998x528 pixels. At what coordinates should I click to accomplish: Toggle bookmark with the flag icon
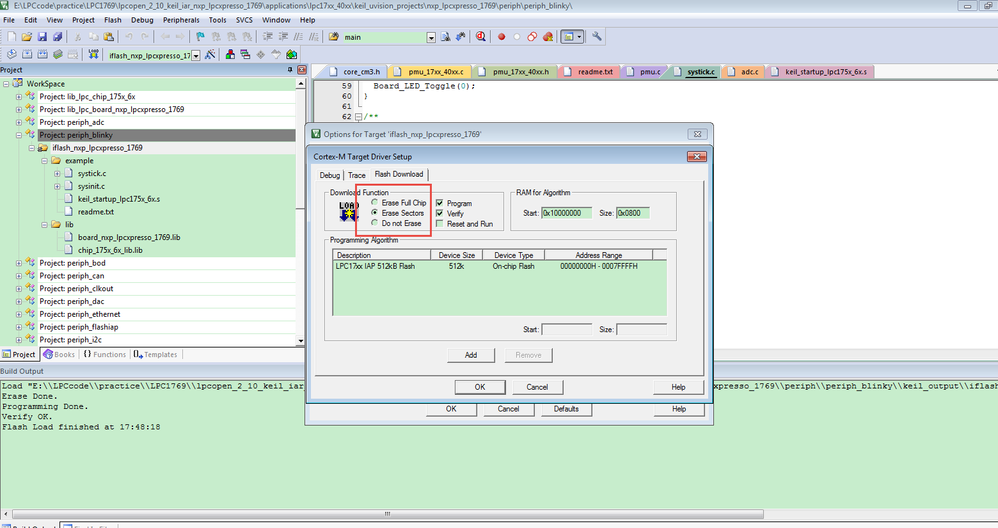200,37
